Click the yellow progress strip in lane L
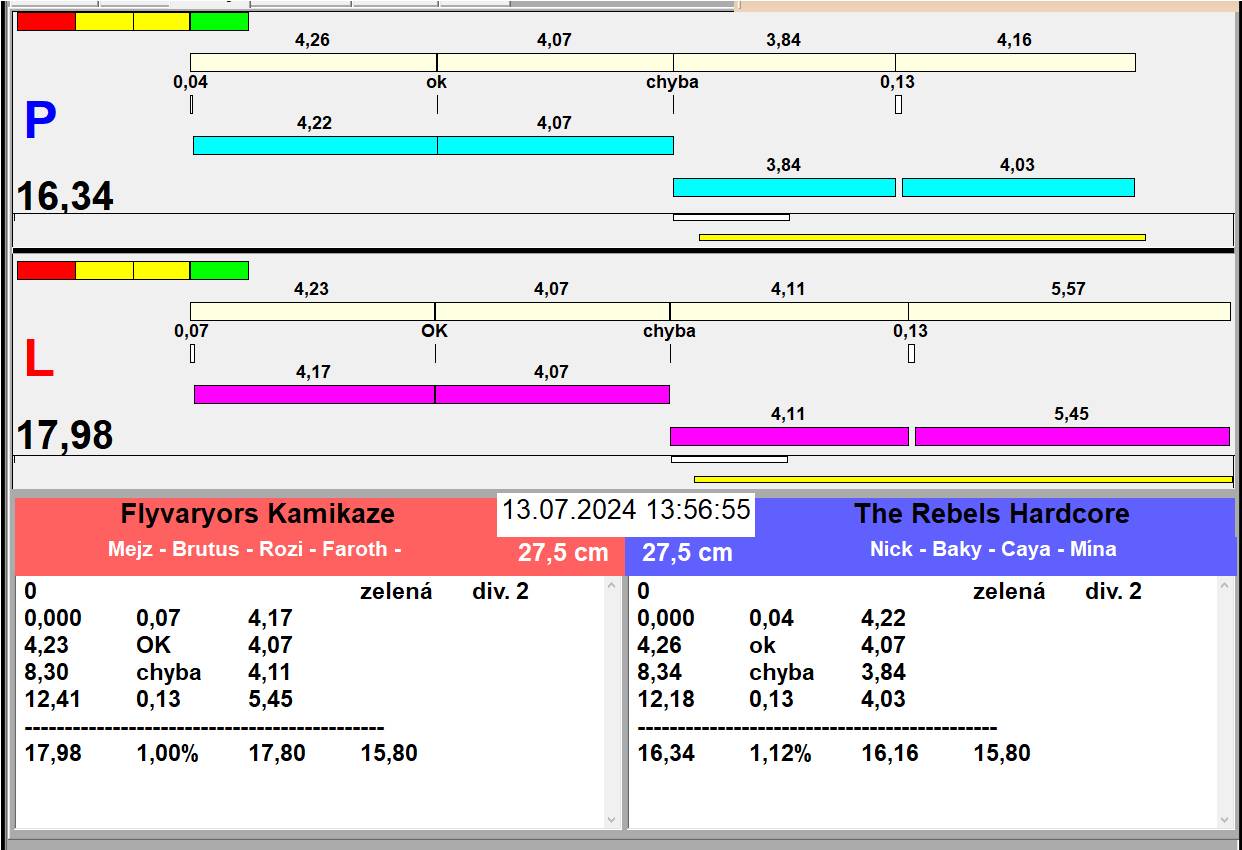The width and height of the screenshot is (1242, 850). pos(963,479)
